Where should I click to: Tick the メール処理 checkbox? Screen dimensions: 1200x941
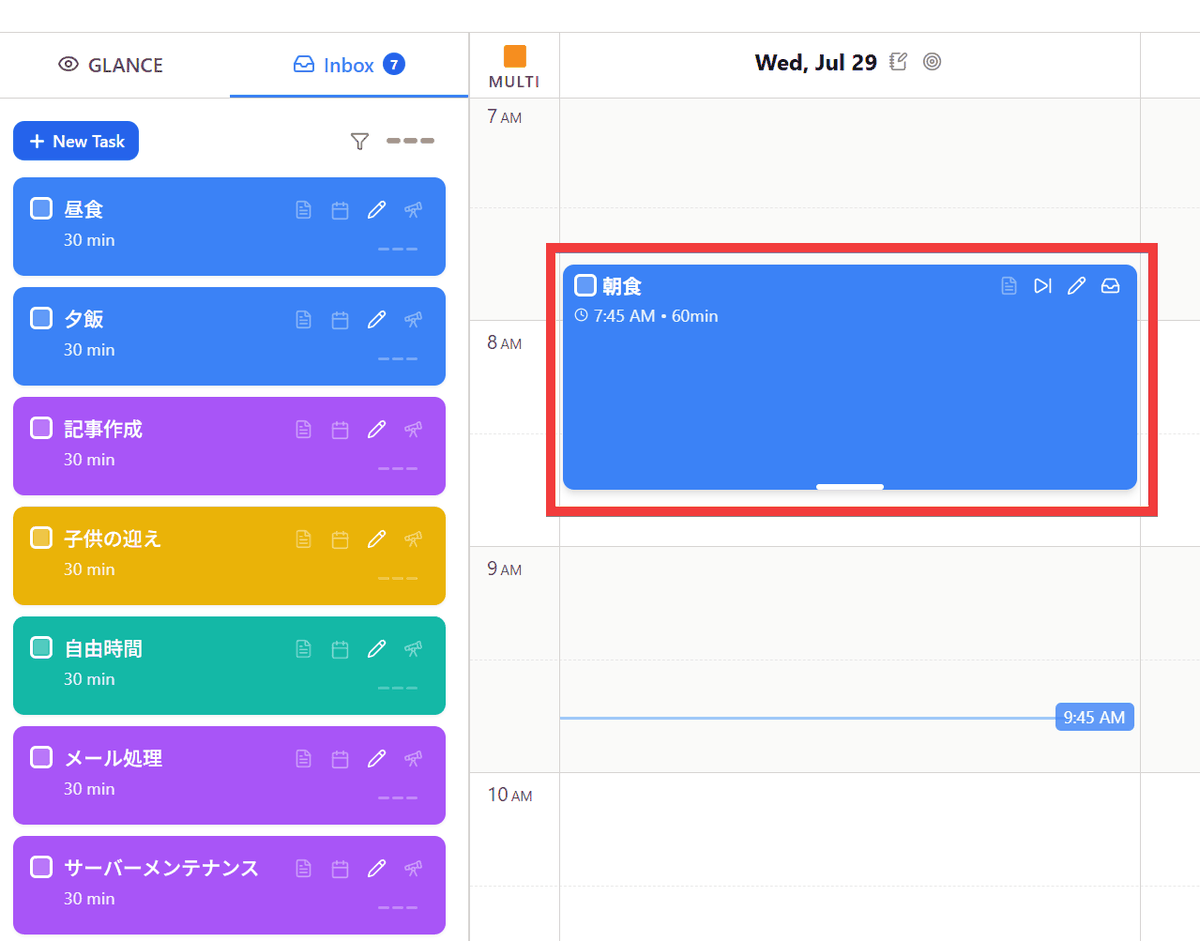pos(41,757)
